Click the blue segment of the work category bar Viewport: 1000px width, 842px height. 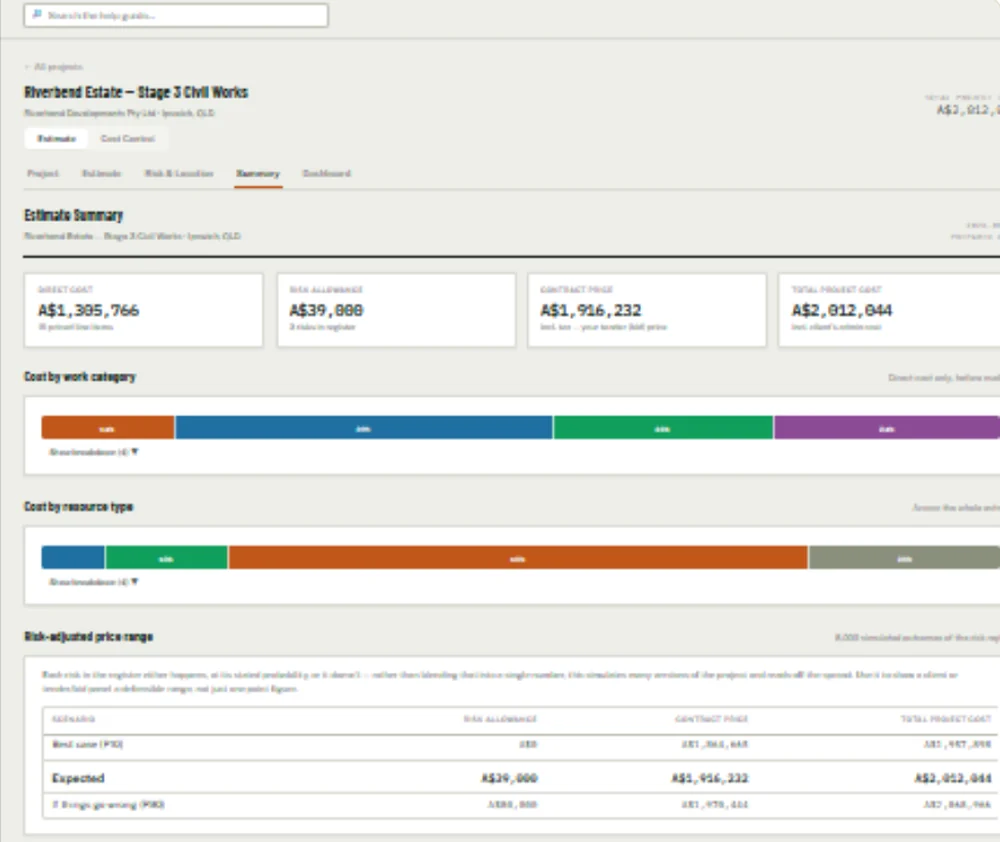364,427
